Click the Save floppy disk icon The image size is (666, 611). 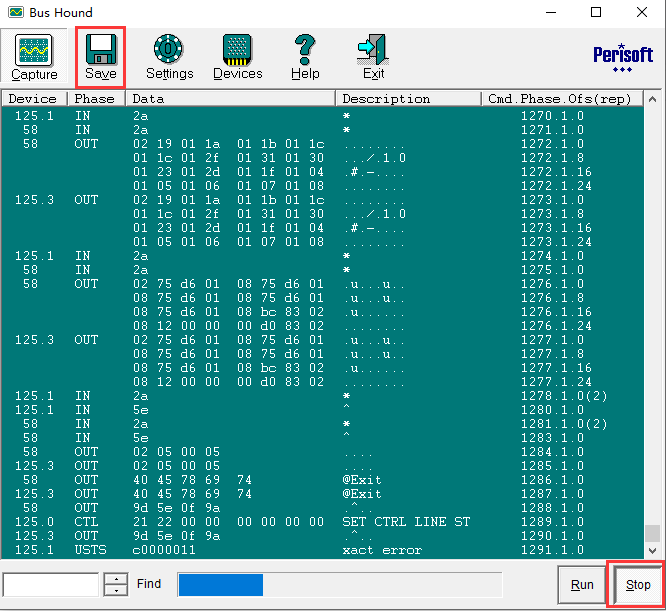tap(100, 57)
